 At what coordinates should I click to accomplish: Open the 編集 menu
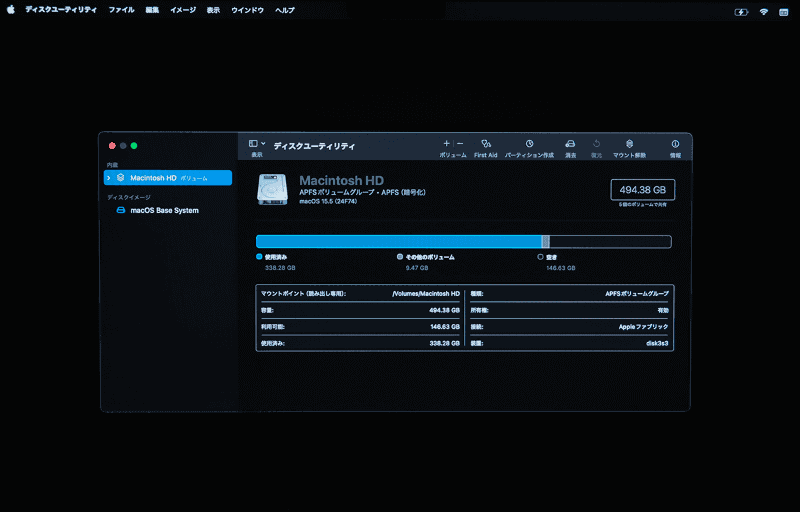point(152,10)
